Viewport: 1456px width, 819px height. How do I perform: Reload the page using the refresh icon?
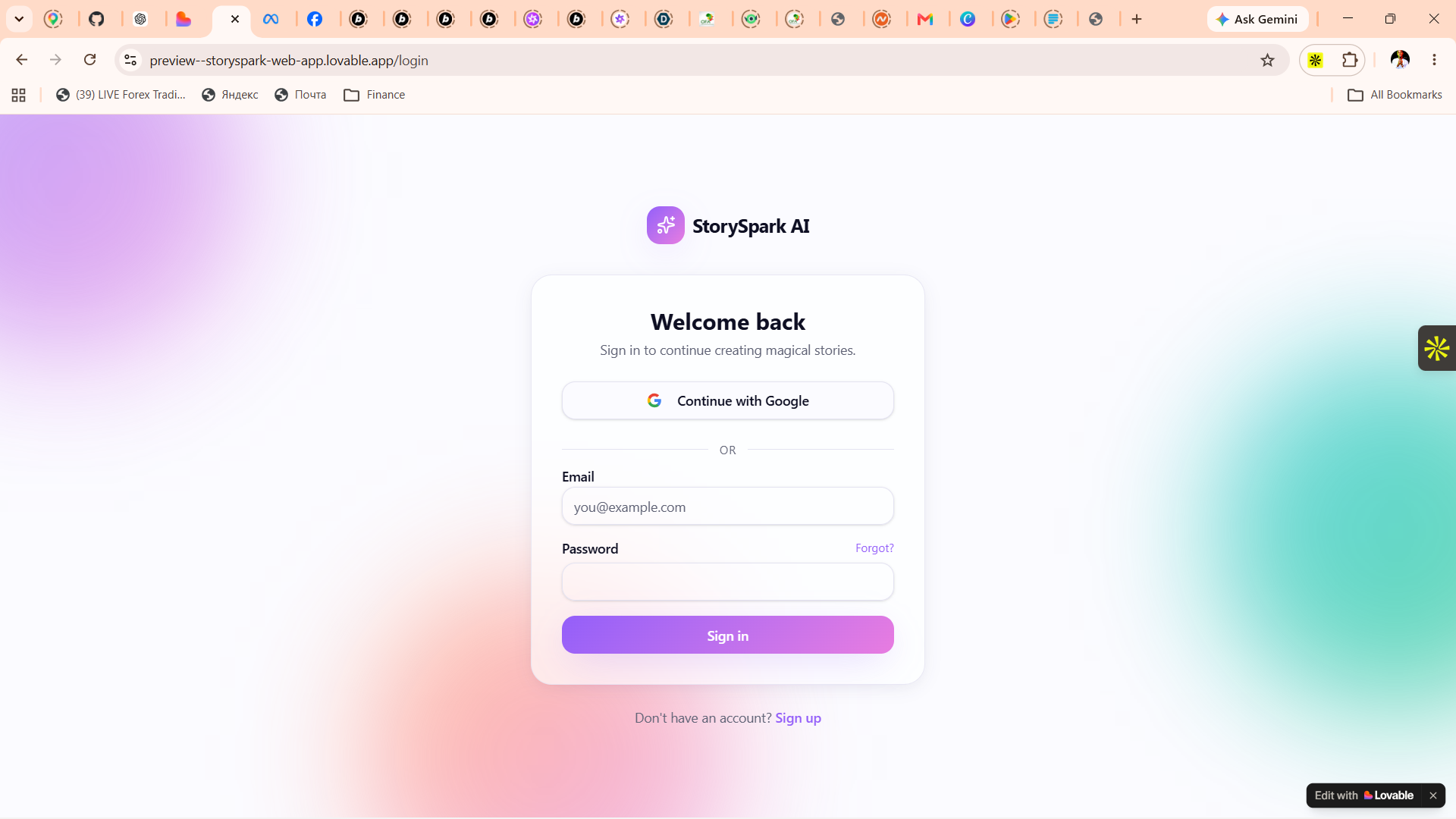click(x=89, y=60)
